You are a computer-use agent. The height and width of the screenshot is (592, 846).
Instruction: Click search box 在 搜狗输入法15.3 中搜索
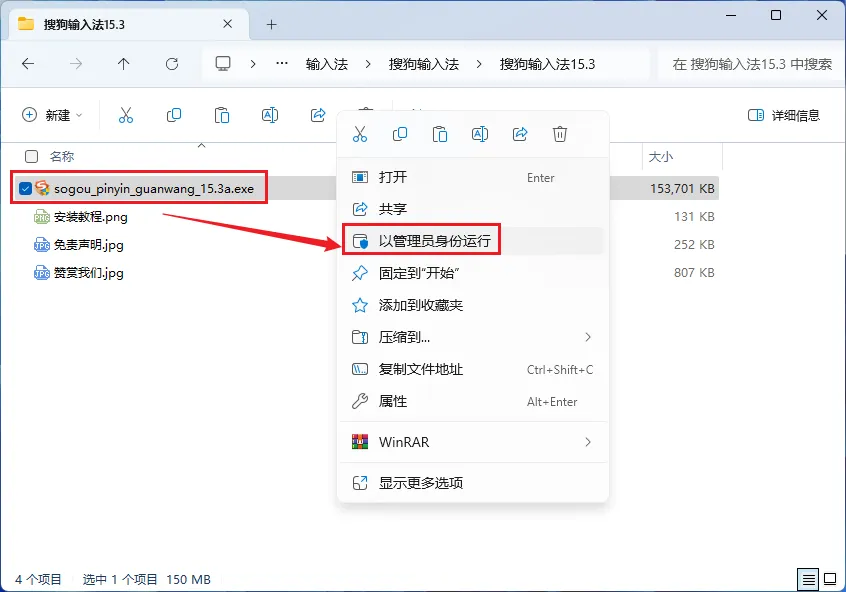tap(751, 64)
